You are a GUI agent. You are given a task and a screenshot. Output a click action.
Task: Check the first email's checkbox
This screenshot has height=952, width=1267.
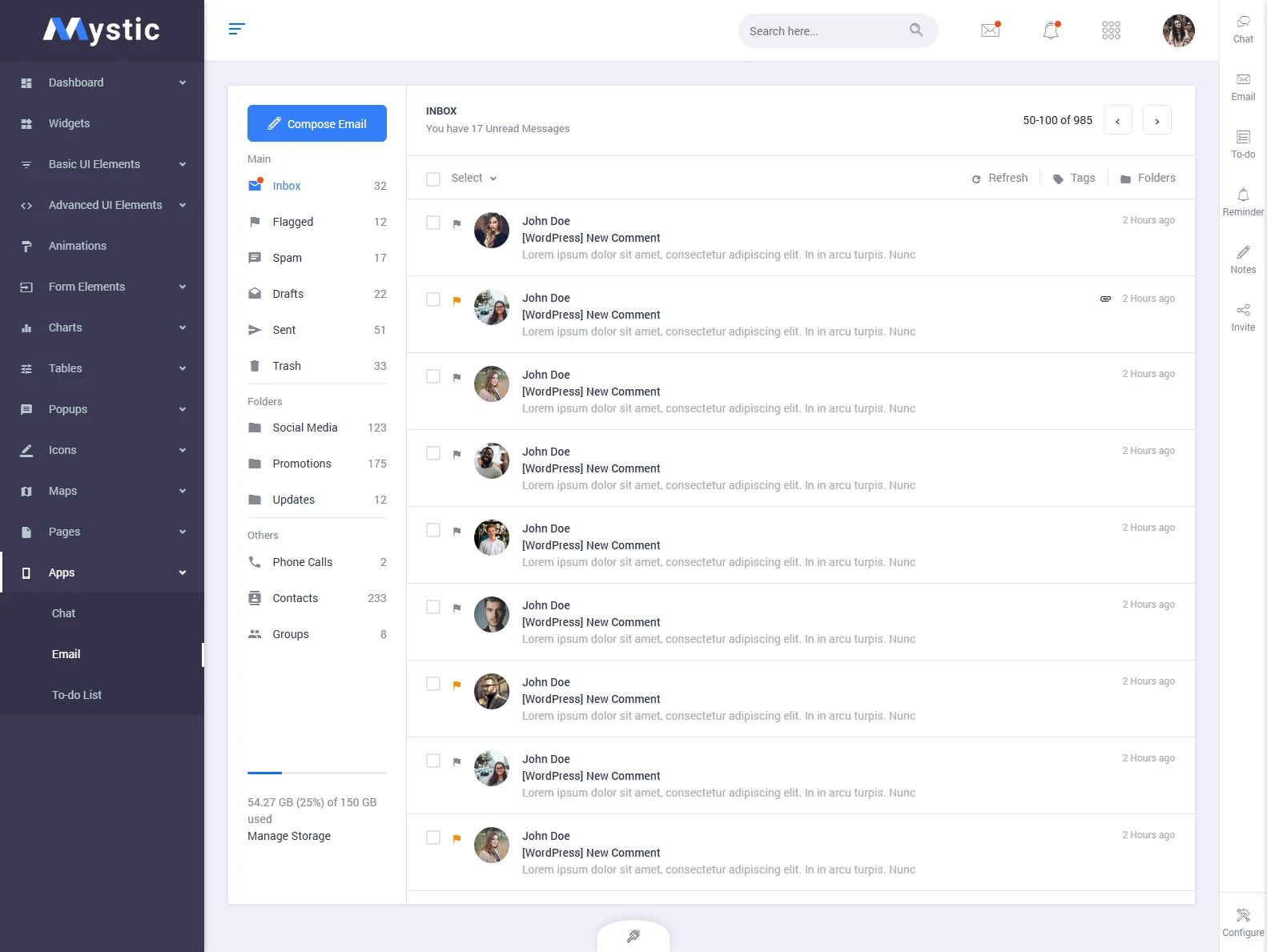coord(433,223)
